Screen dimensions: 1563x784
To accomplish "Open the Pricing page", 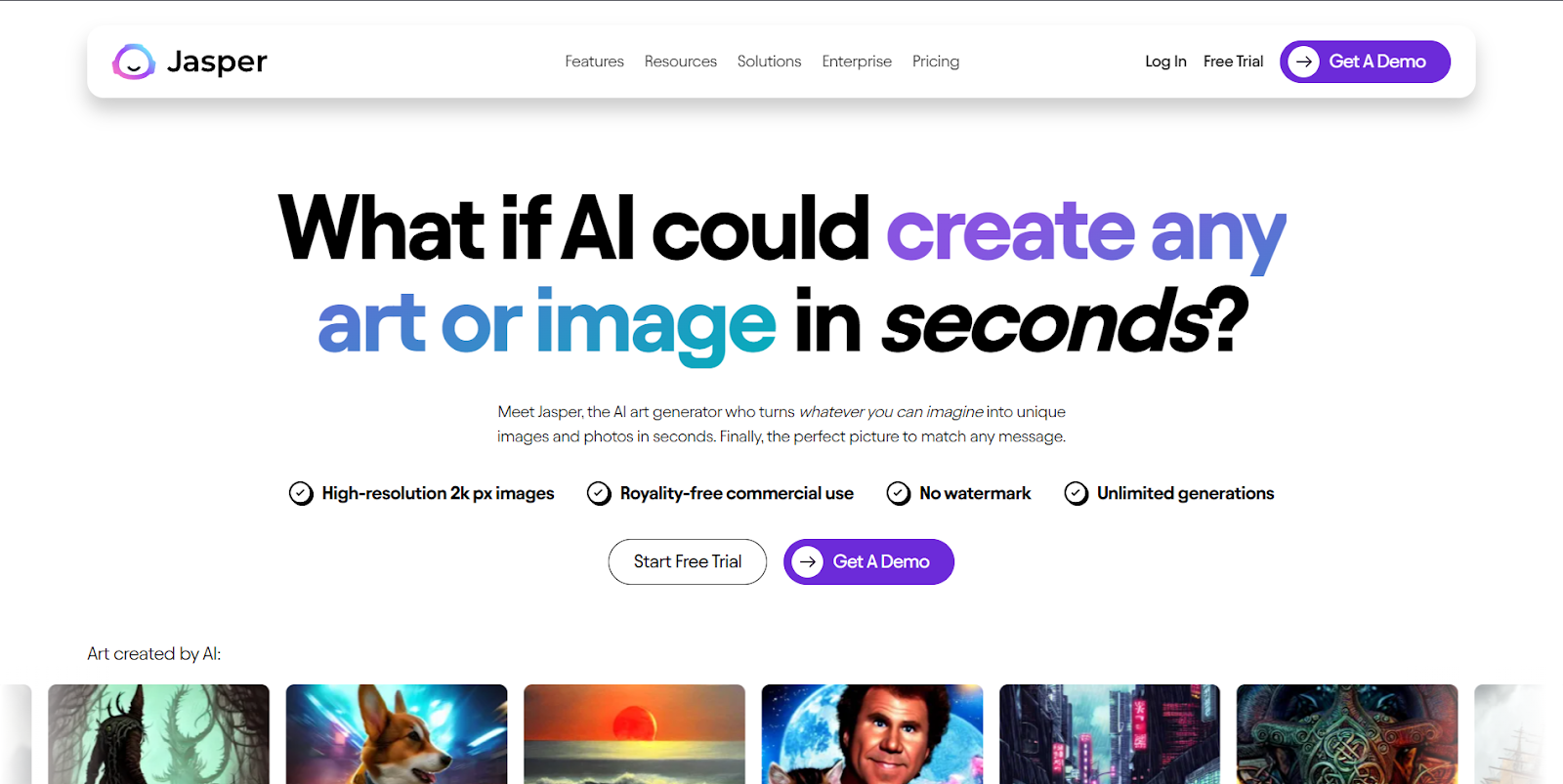I will [936, 62].
